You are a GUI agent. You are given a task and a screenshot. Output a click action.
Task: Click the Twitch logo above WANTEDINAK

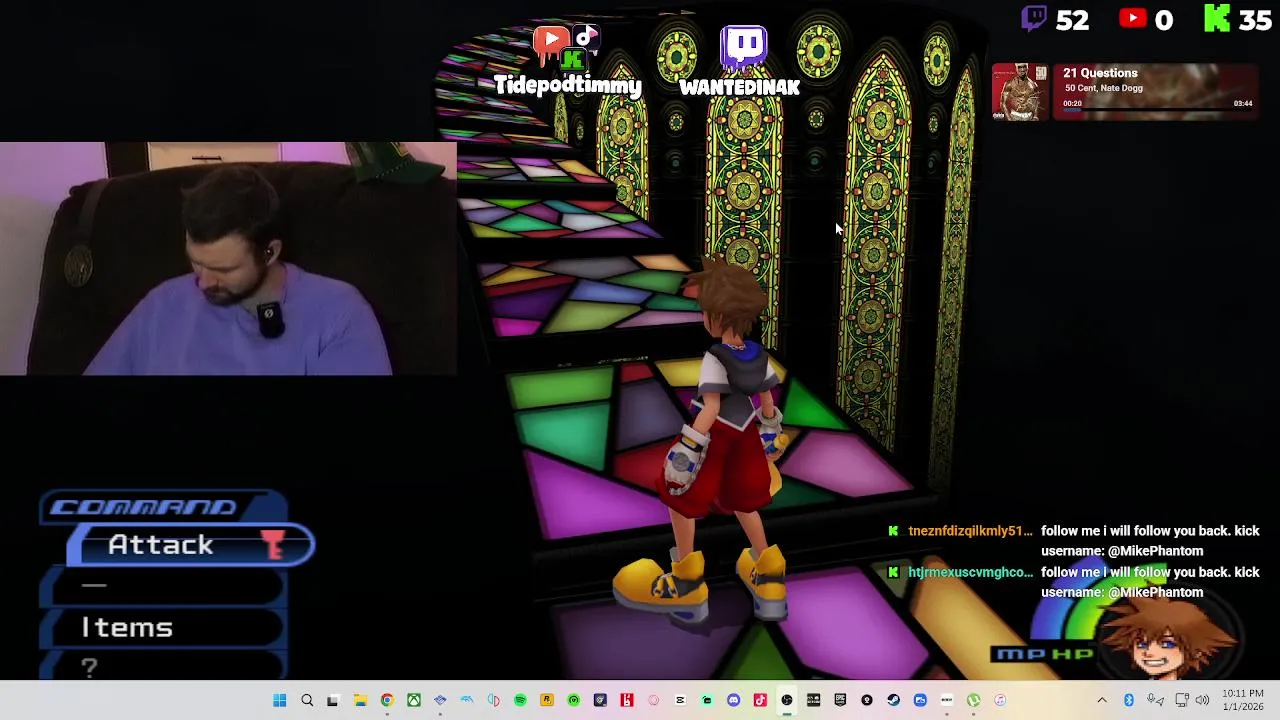pyautogui.click(x=744, y=45)
